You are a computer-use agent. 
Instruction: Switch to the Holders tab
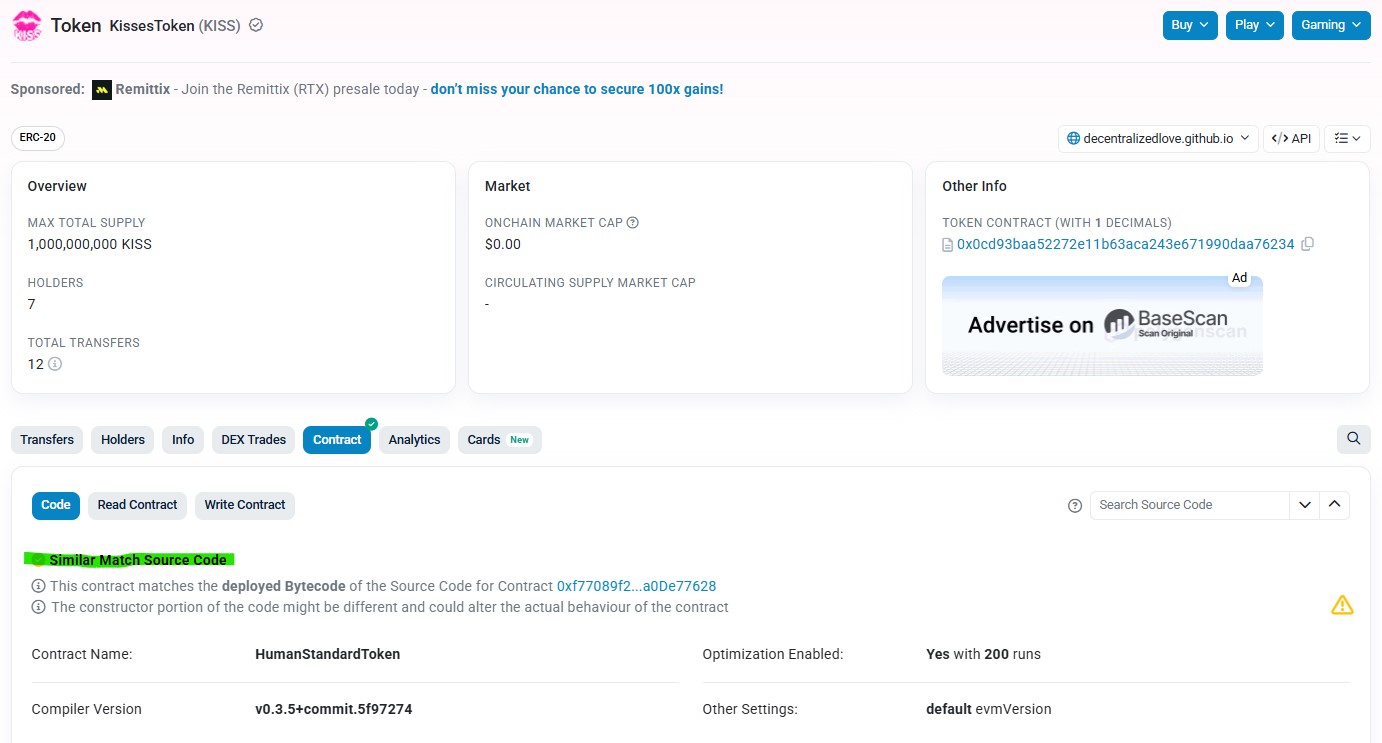coord(123,440)
